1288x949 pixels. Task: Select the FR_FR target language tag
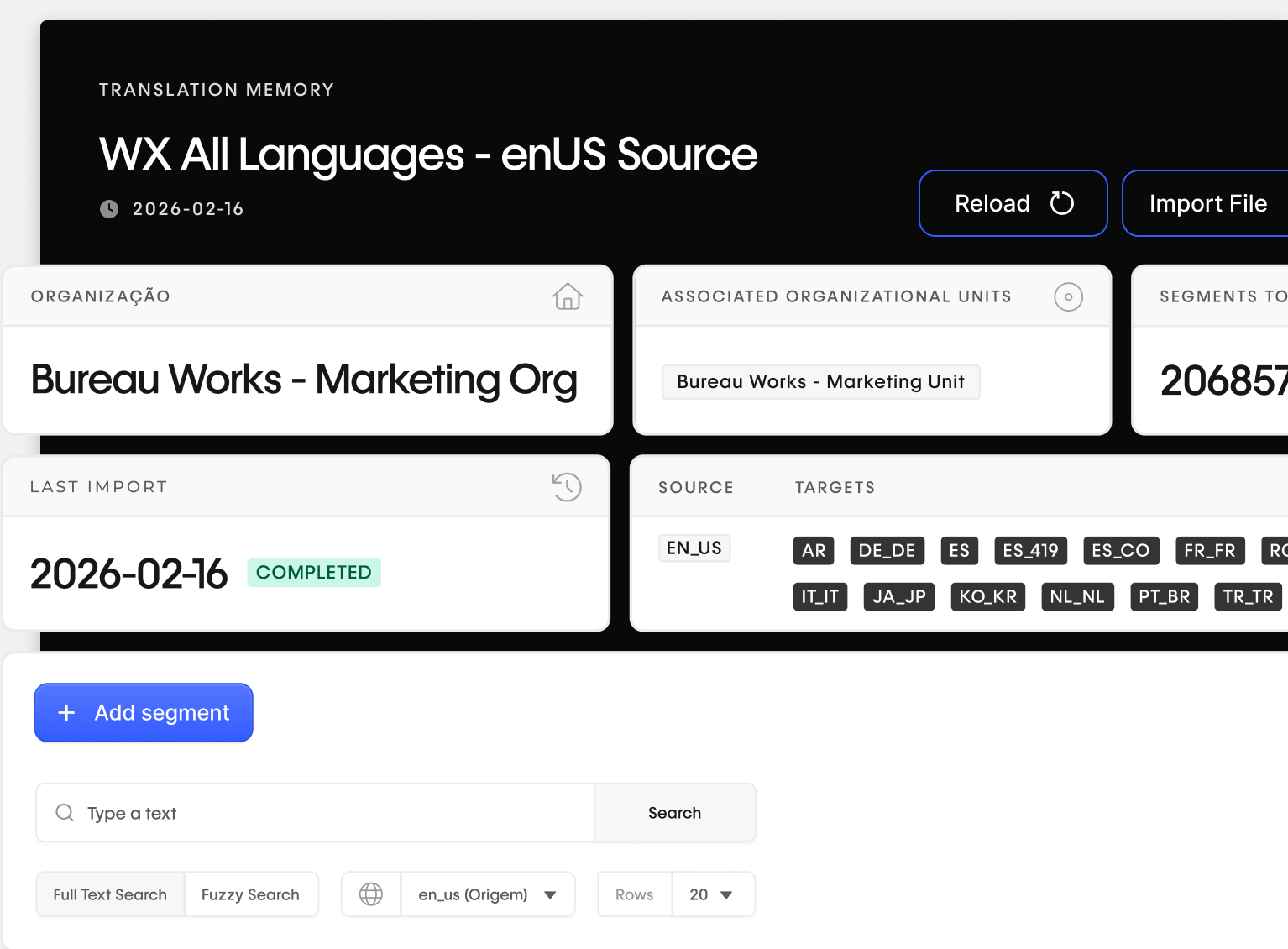[x=1210, y=551]
